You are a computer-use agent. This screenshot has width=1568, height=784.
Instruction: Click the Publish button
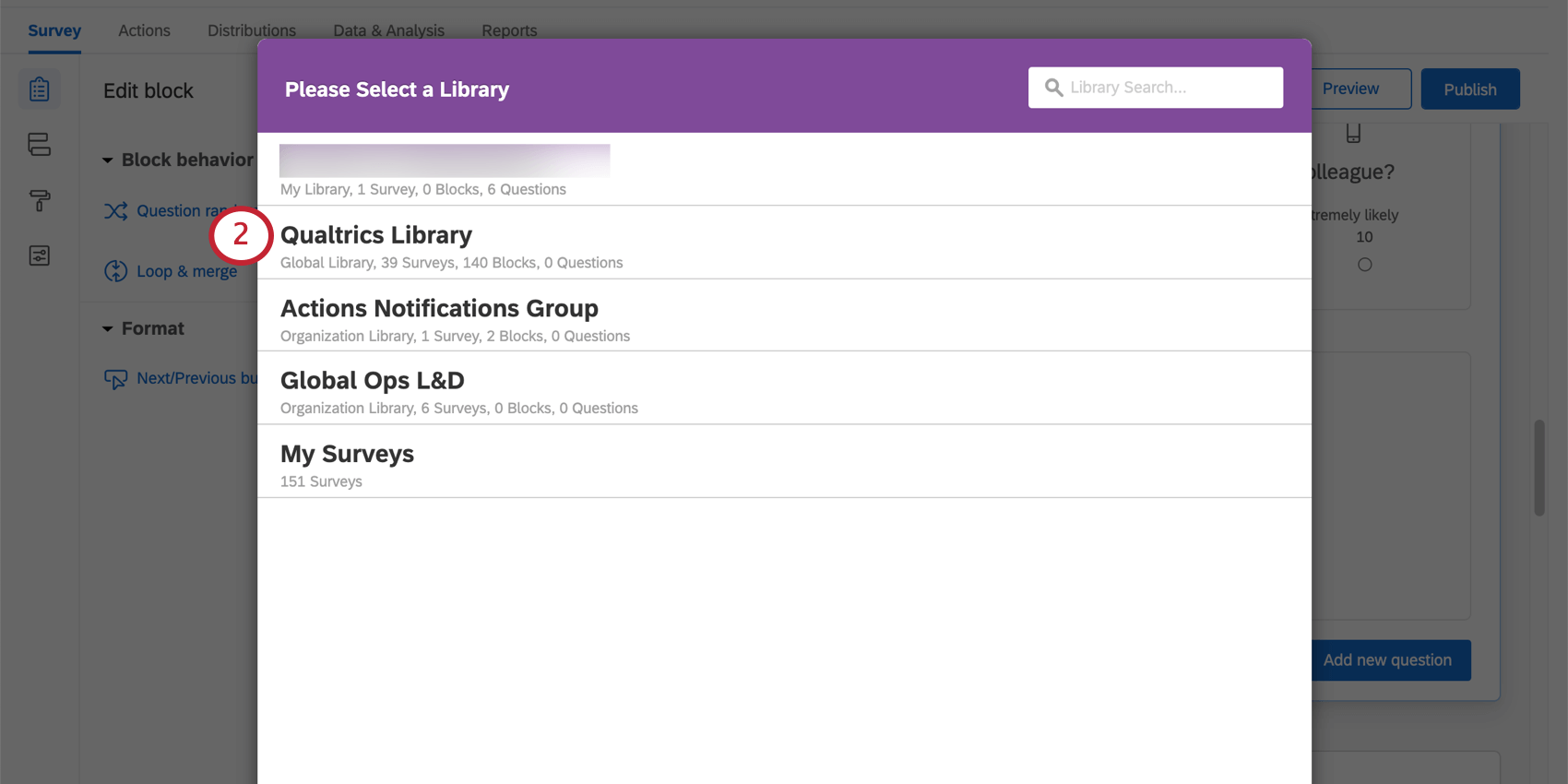pyautogui.click(x=1470, y=89)
